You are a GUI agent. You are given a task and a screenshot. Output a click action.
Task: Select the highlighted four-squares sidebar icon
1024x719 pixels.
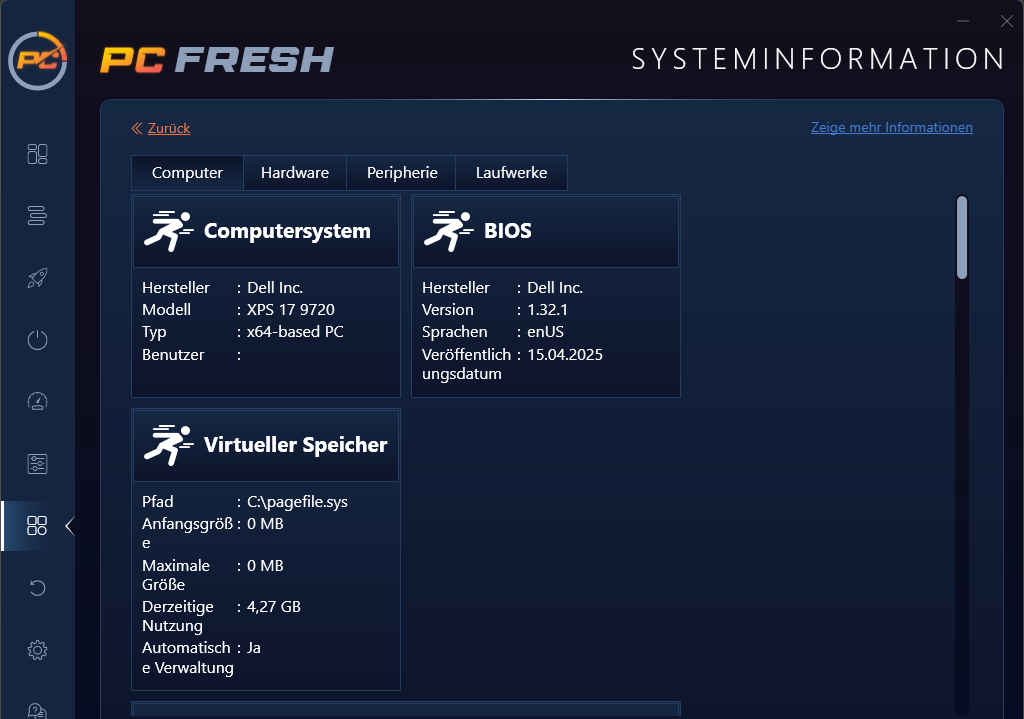37,526
